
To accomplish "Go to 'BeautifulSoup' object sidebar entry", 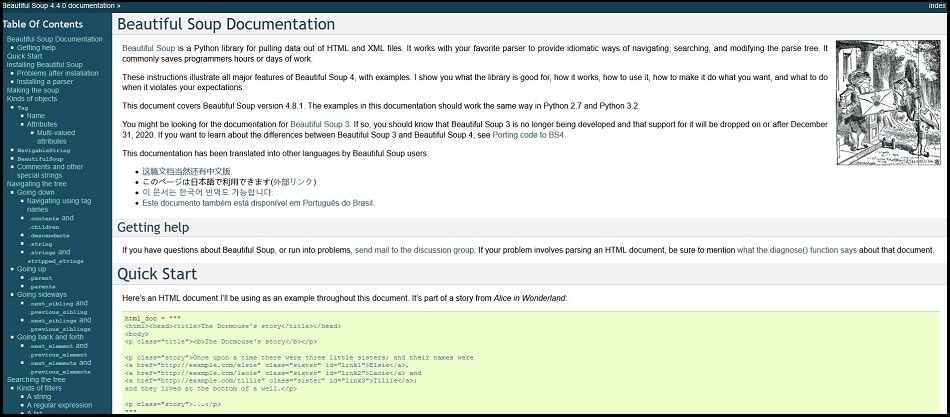I will coord(40,158).
